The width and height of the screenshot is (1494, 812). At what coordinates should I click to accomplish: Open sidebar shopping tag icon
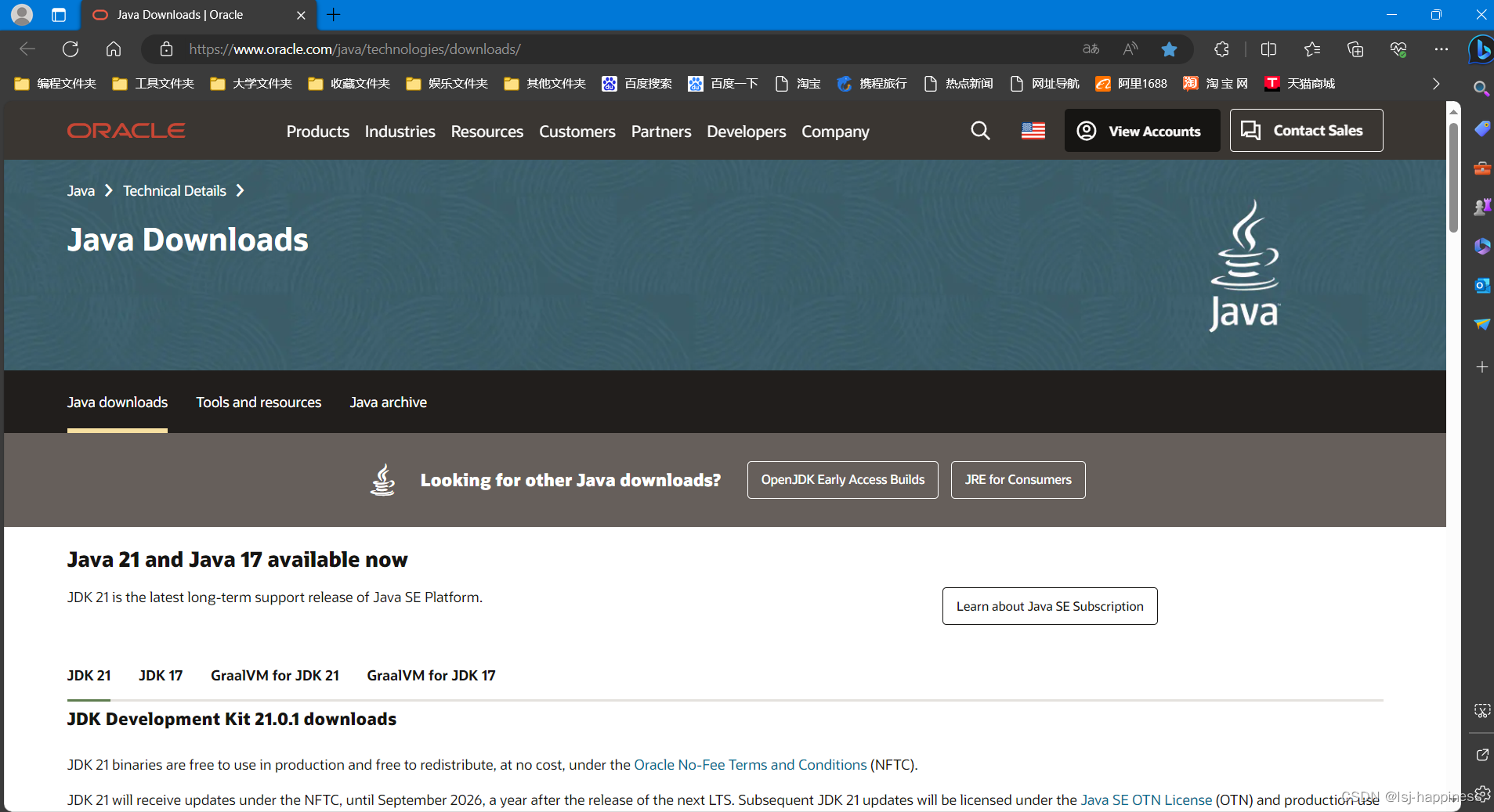(1481, 128)
